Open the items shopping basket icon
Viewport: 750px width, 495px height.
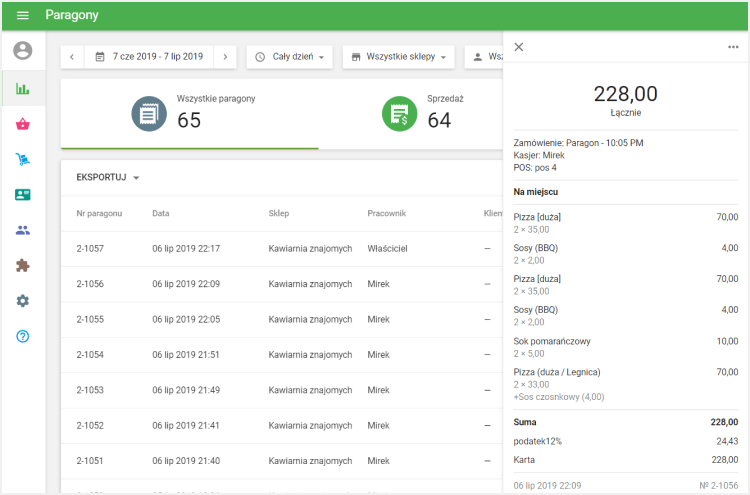[22, 124]
